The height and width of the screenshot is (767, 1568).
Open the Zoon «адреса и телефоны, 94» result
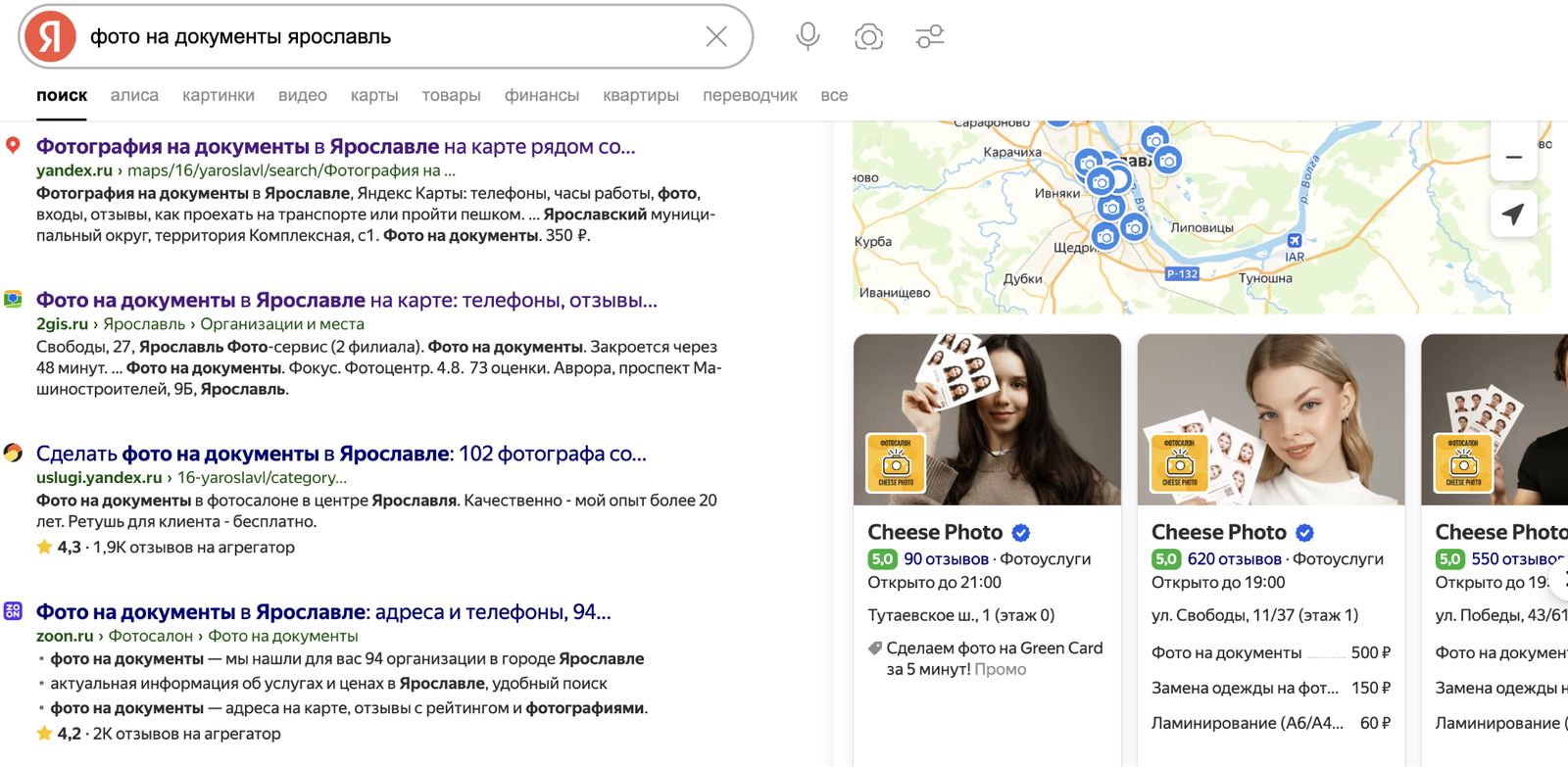click(323, 612)
